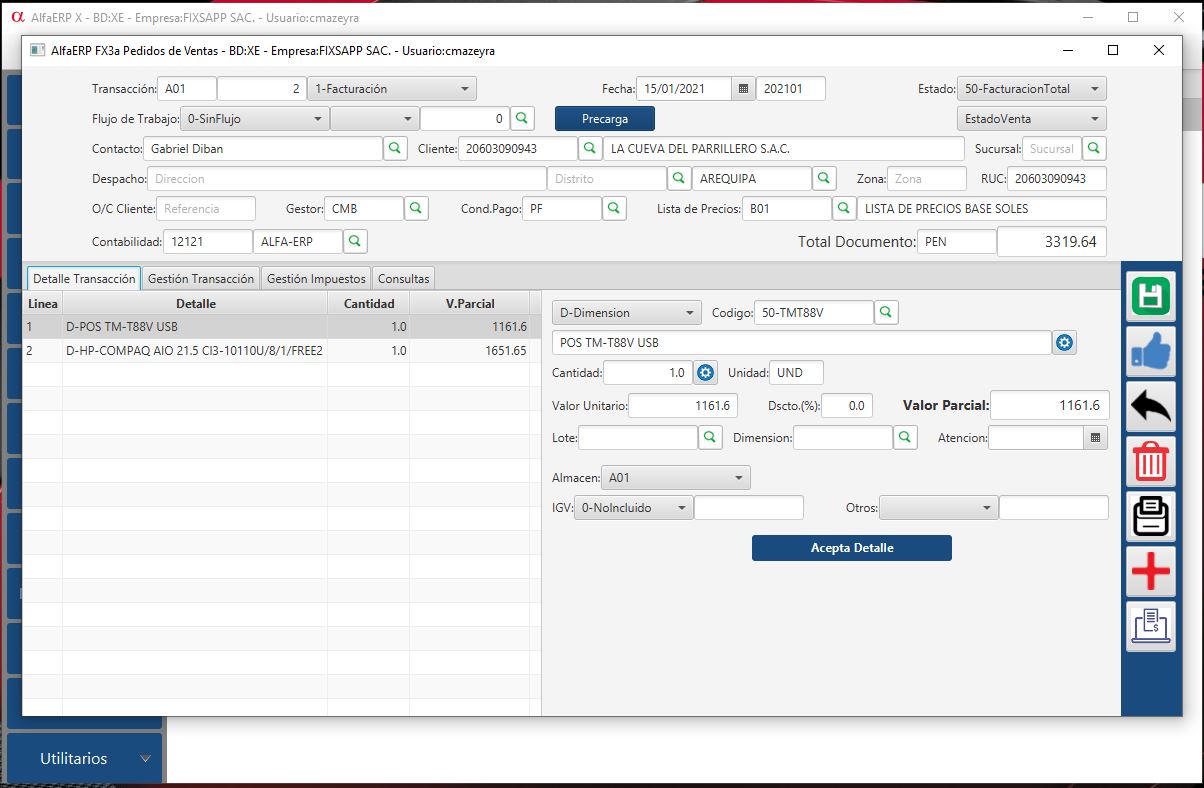Click the search icon next to Contacto

(396, 149)
